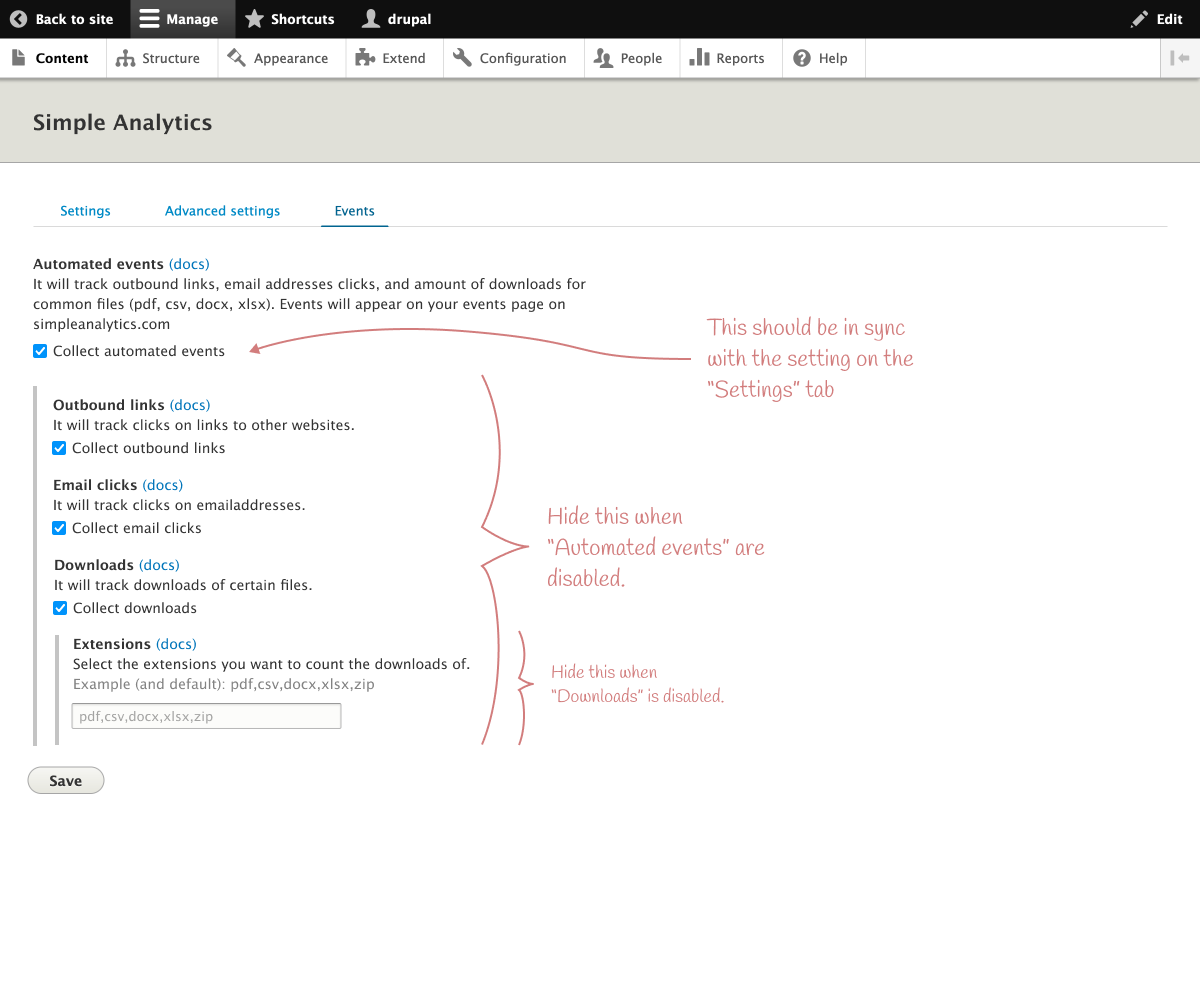Image resolution: width=1200 pixels, height=1000 pixels.
Task: Open Extend via the puzzle piece icon
Action: (365, 58)
